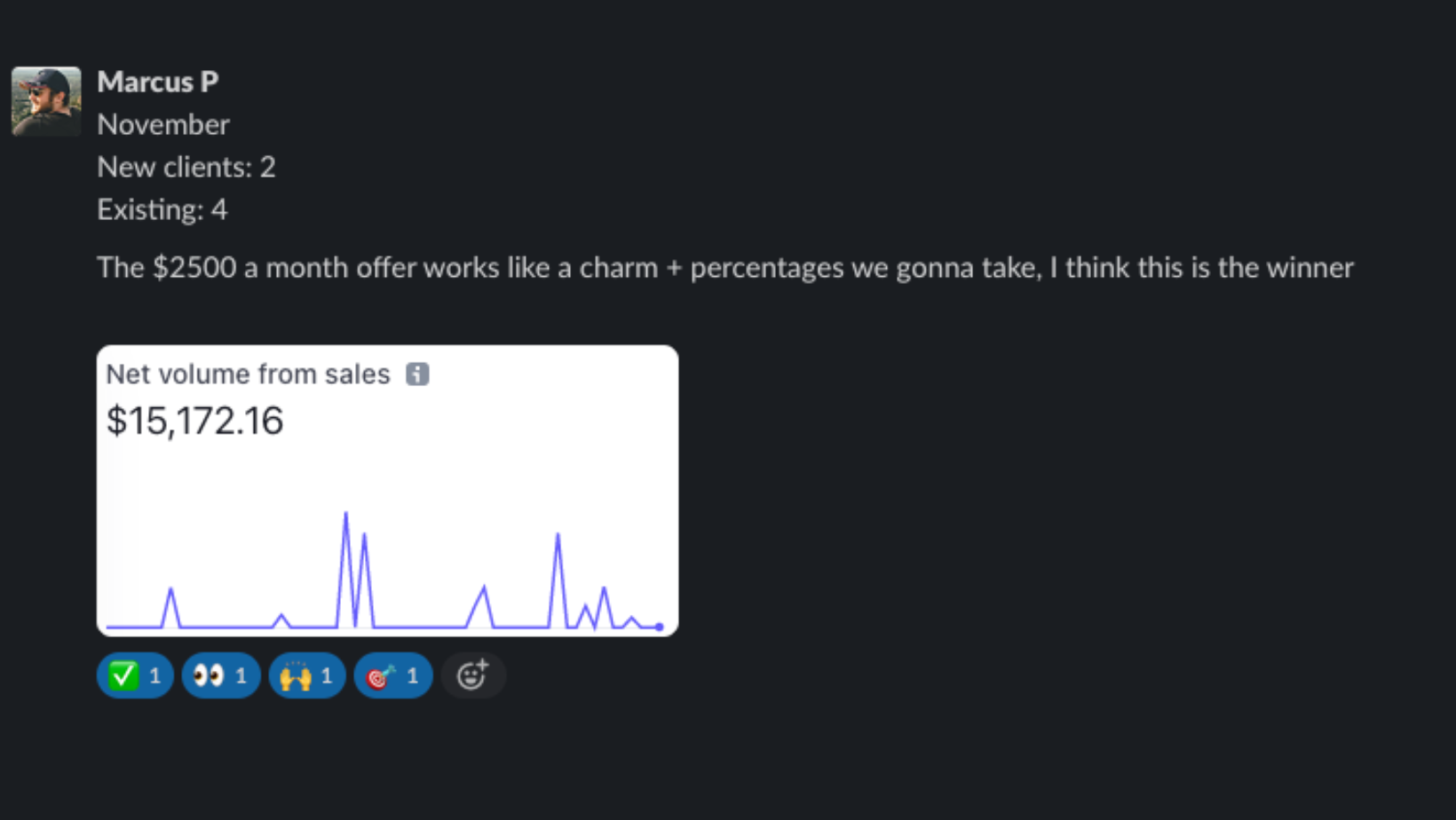Click the message text about $2500 offer
This screenshot has height=820, width=1456.
(724, 268)
